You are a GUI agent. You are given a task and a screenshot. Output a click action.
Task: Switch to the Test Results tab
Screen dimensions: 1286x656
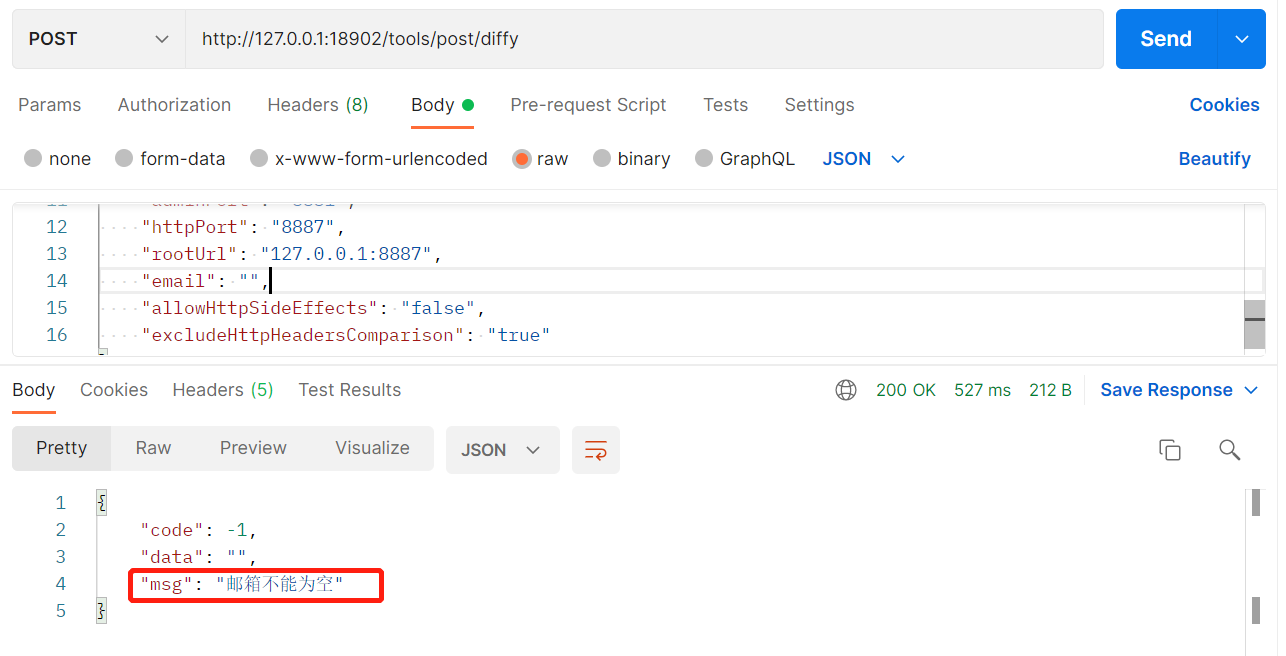coord(350,390)
